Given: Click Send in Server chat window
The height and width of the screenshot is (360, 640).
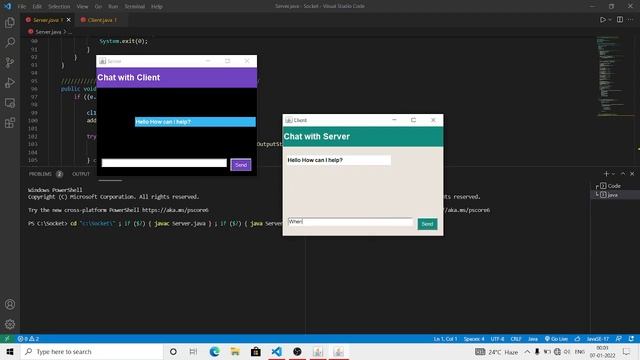Looking at the screenshot, I should (x=241, y=165).
